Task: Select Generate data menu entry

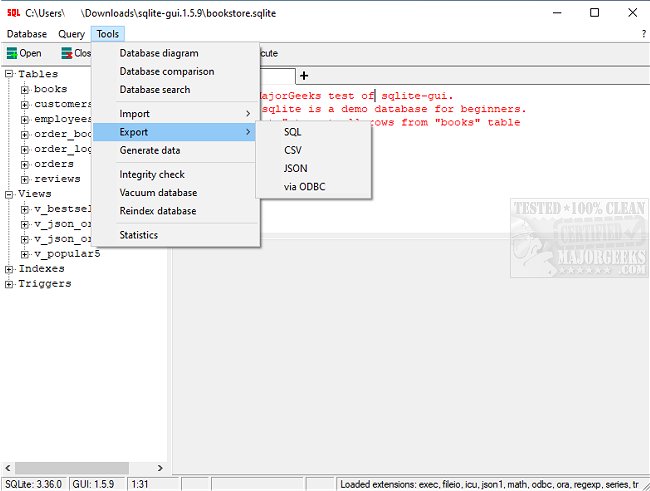Action: (174, 150)
